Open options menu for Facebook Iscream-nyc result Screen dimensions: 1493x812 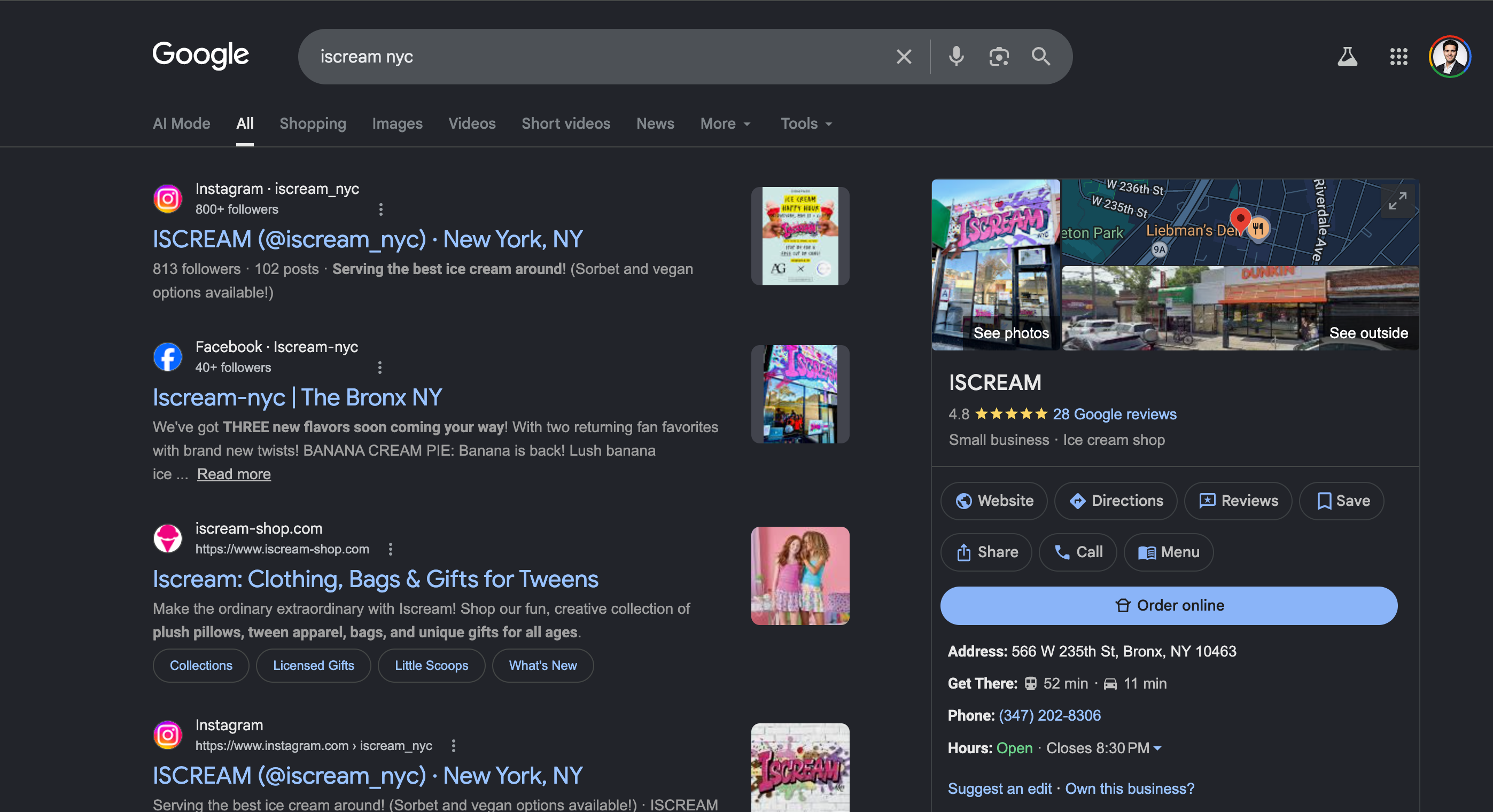[379, 368]
